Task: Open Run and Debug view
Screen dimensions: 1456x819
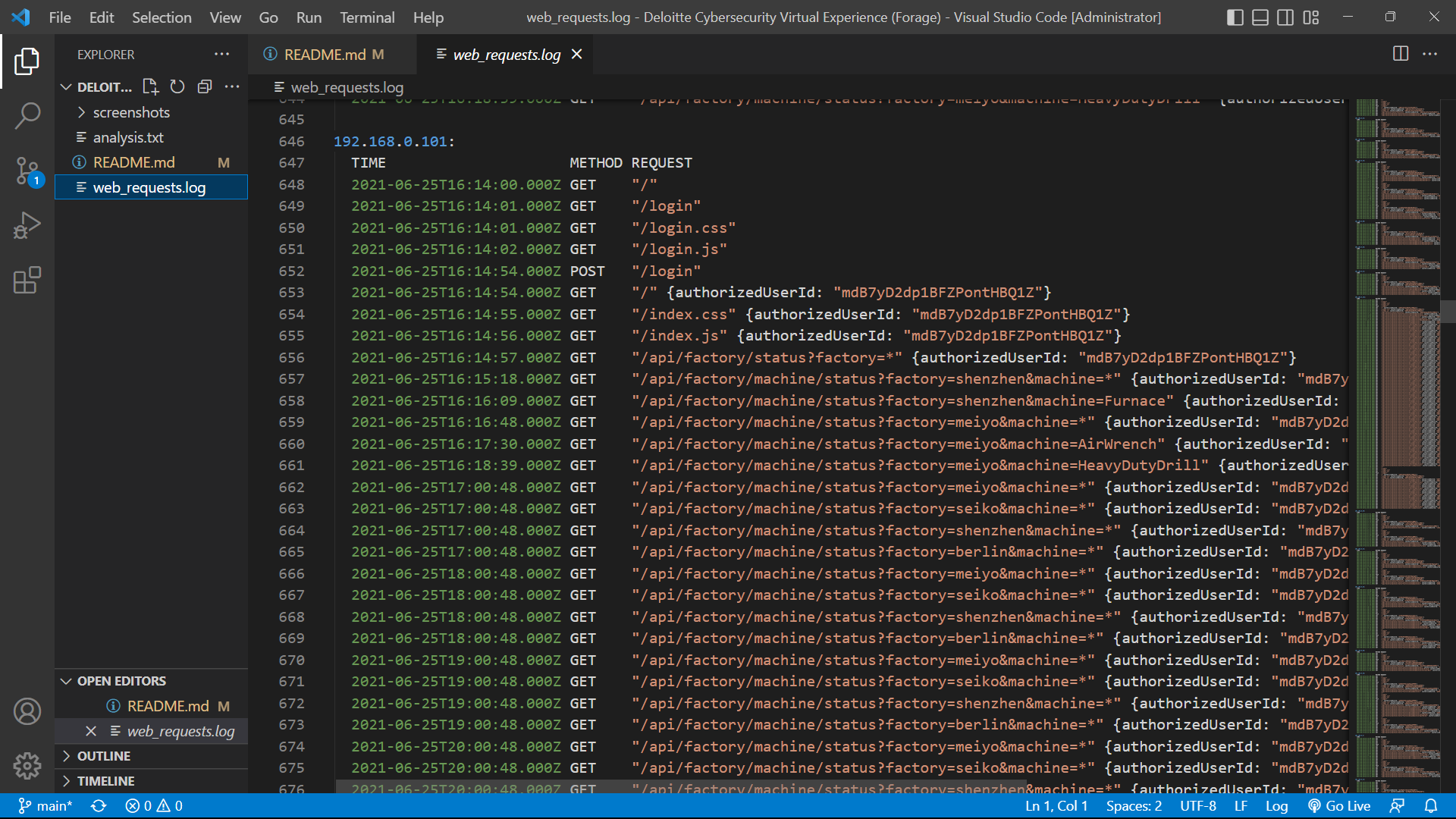Action: [27, 225]
